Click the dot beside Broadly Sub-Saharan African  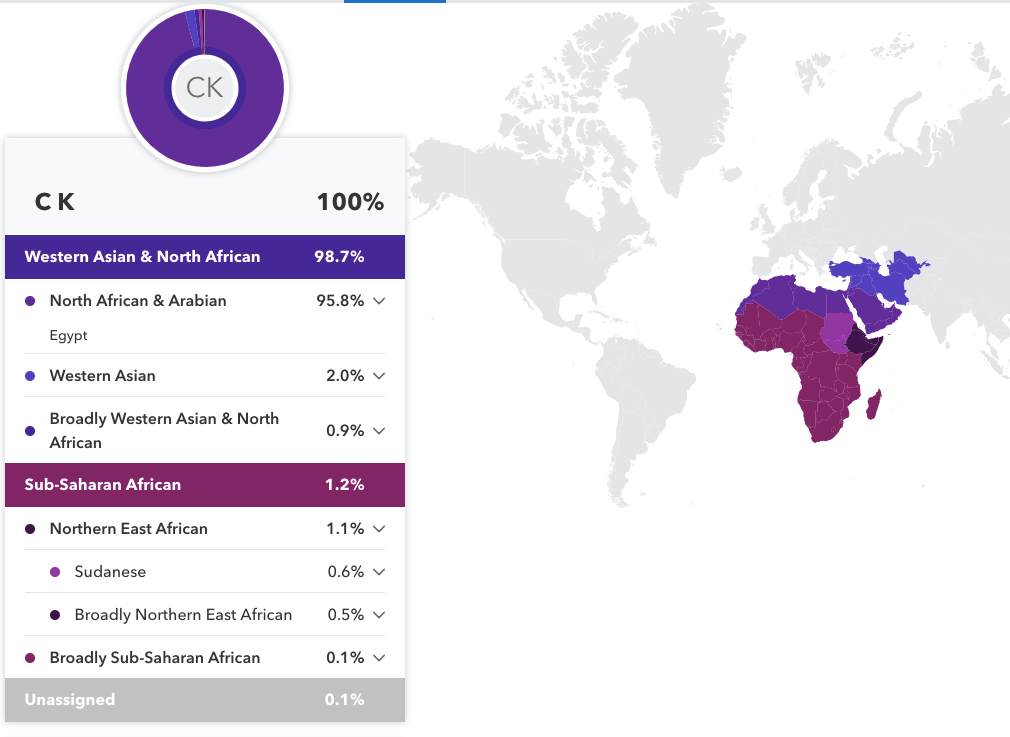32,658
